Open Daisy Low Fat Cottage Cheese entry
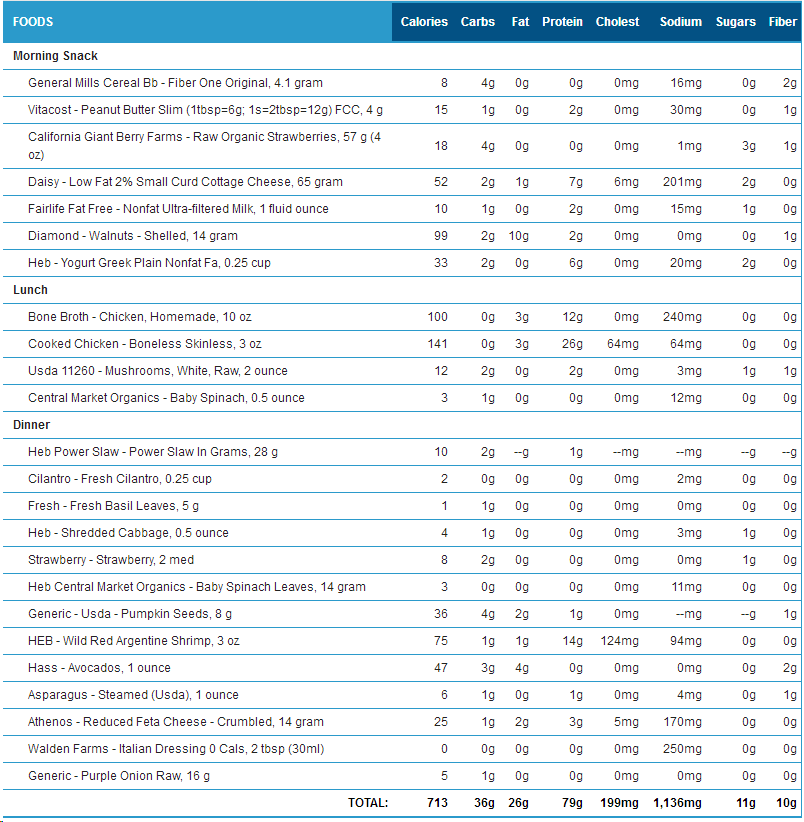804x822 pixels. (185, 182)
